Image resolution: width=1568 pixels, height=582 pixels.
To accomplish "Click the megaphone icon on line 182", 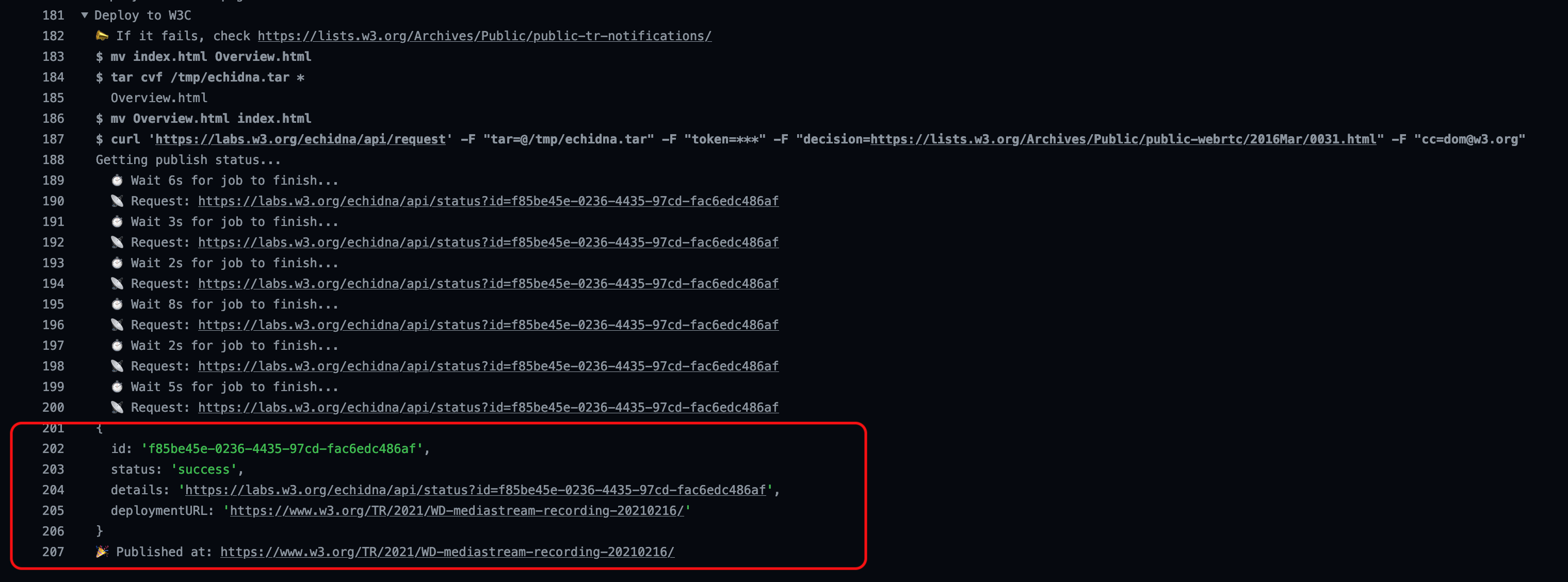I will coord(102,36).
